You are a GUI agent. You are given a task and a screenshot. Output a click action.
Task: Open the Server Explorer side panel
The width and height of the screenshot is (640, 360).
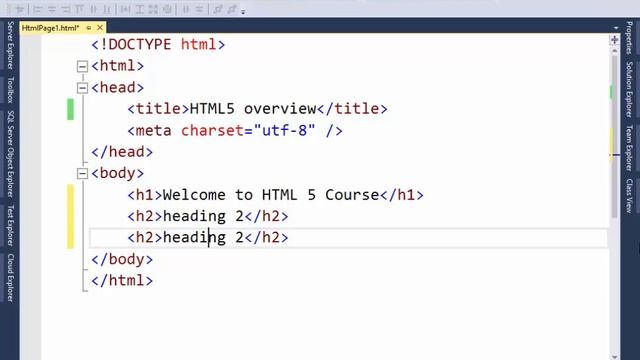click(10, 45)
